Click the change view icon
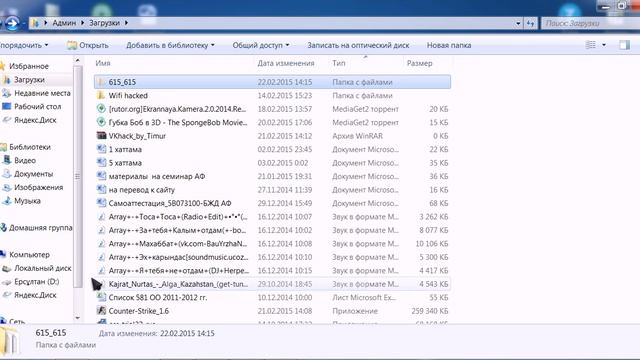This screenshot has width=640, height=360. click(x=591, y=45)
